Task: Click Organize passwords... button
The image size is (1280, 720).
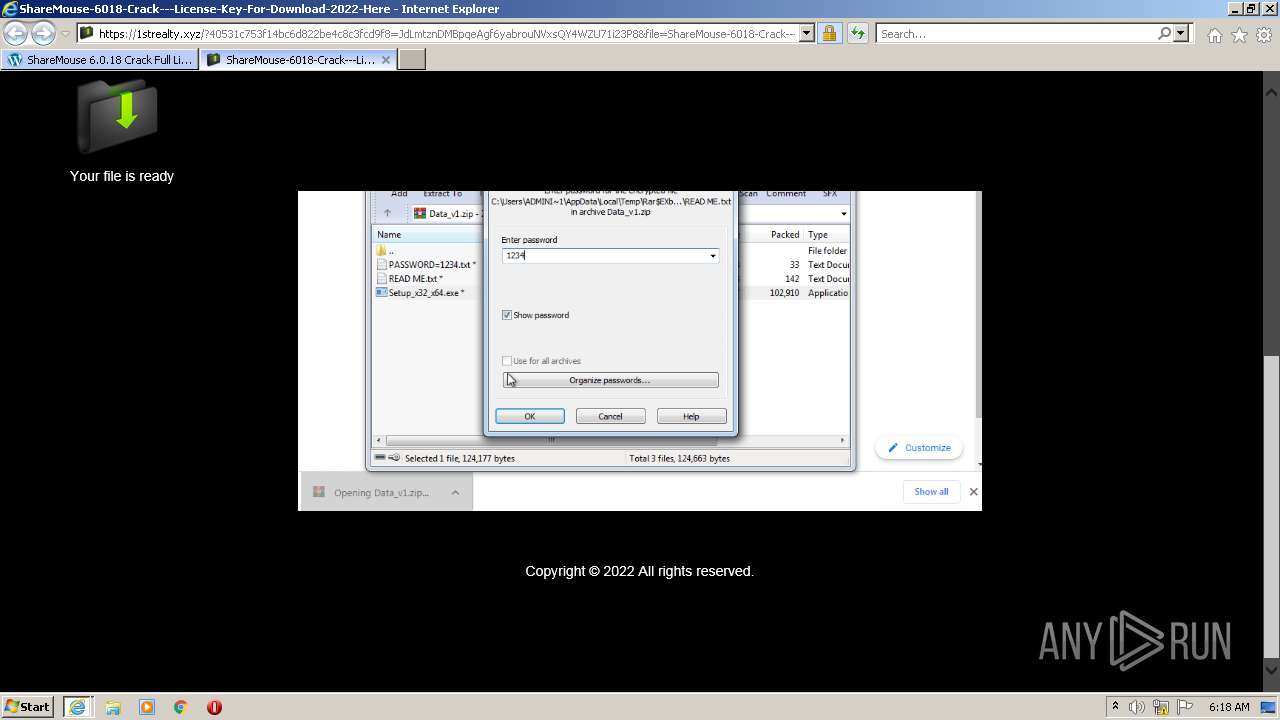Action: click(x=610, y=380)
